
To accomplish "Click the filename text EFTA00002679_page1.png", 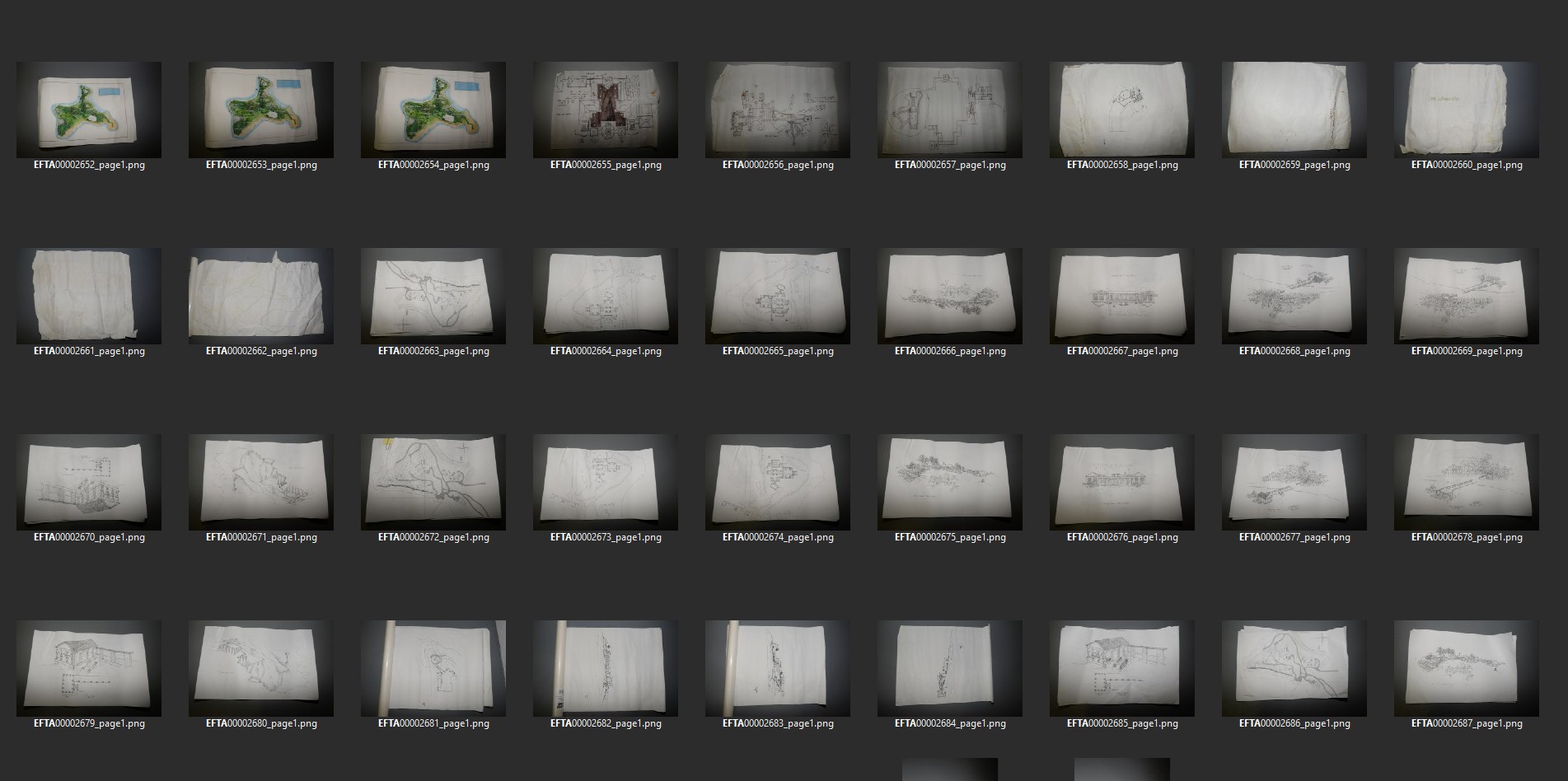I will 89,723.
